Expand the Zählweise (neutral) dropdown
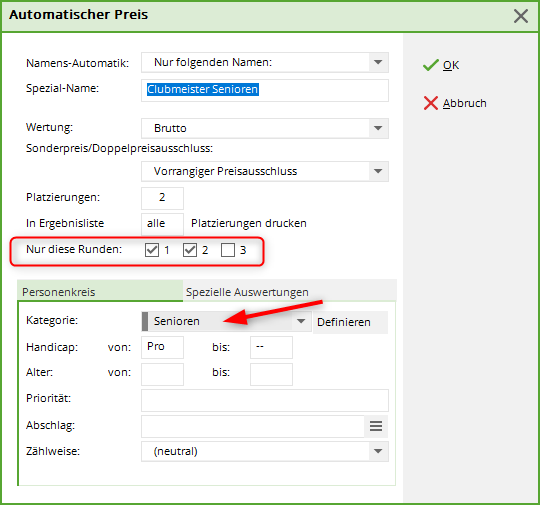Viewport: 540px width, 505px height. tap(378, 451)
